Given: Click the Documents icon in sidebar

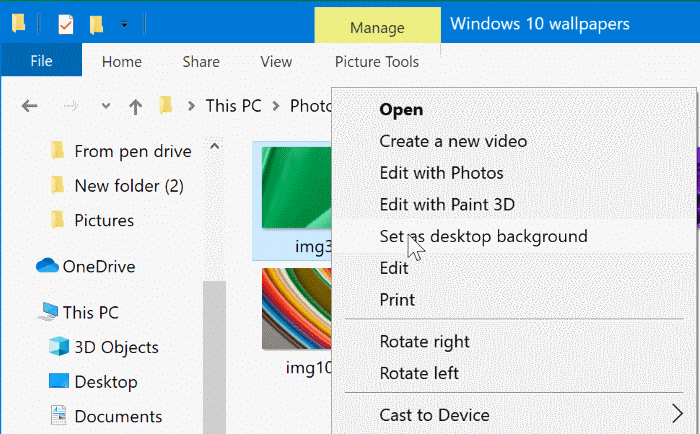Looking at the screenshot, I should click(58, 415).
